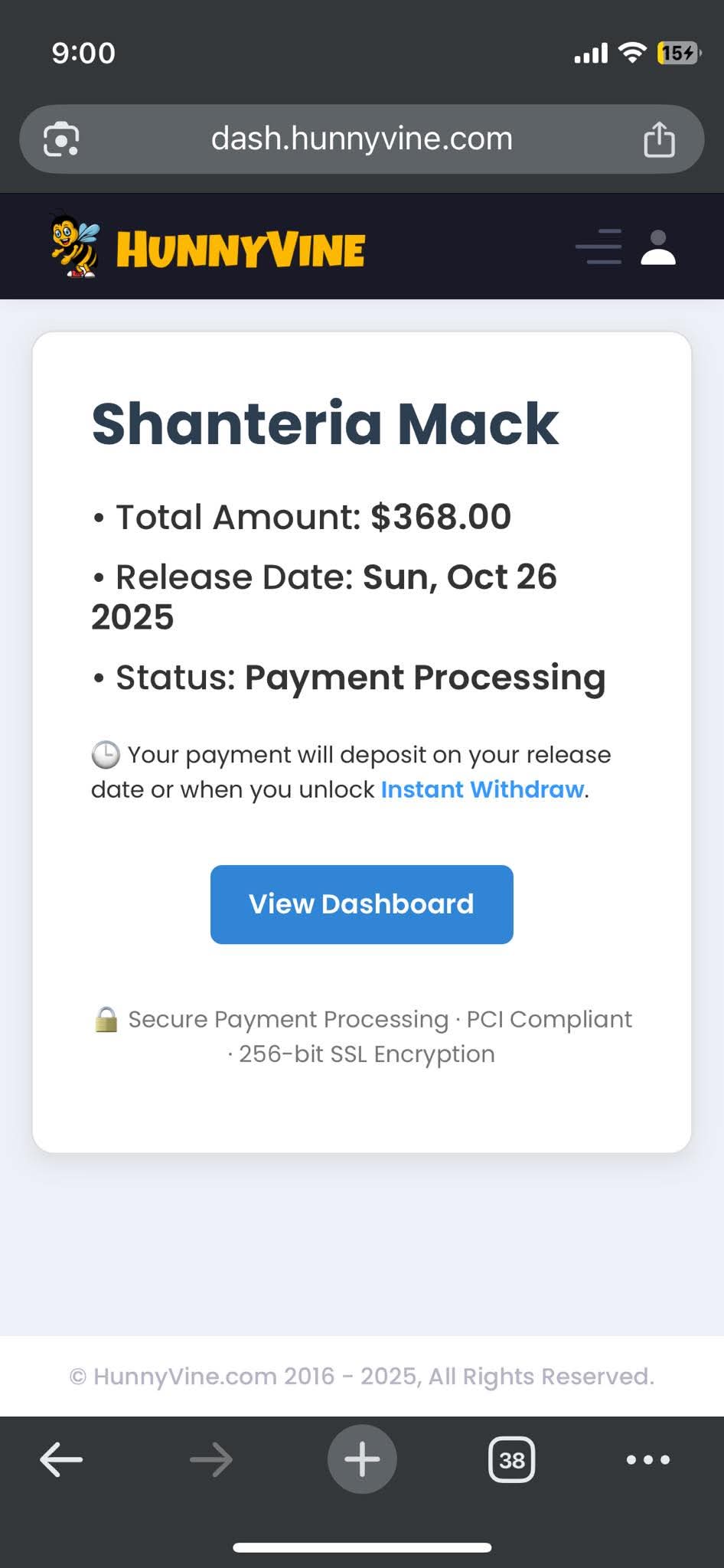
Task: Tap the Wi-Fi status icon
Action: 633,52
